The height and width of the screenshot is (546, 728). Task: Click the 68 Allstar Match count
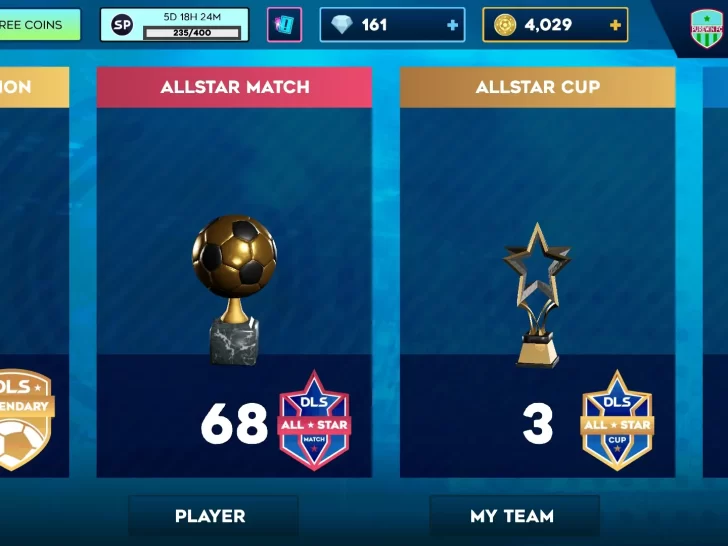point(234,423)
